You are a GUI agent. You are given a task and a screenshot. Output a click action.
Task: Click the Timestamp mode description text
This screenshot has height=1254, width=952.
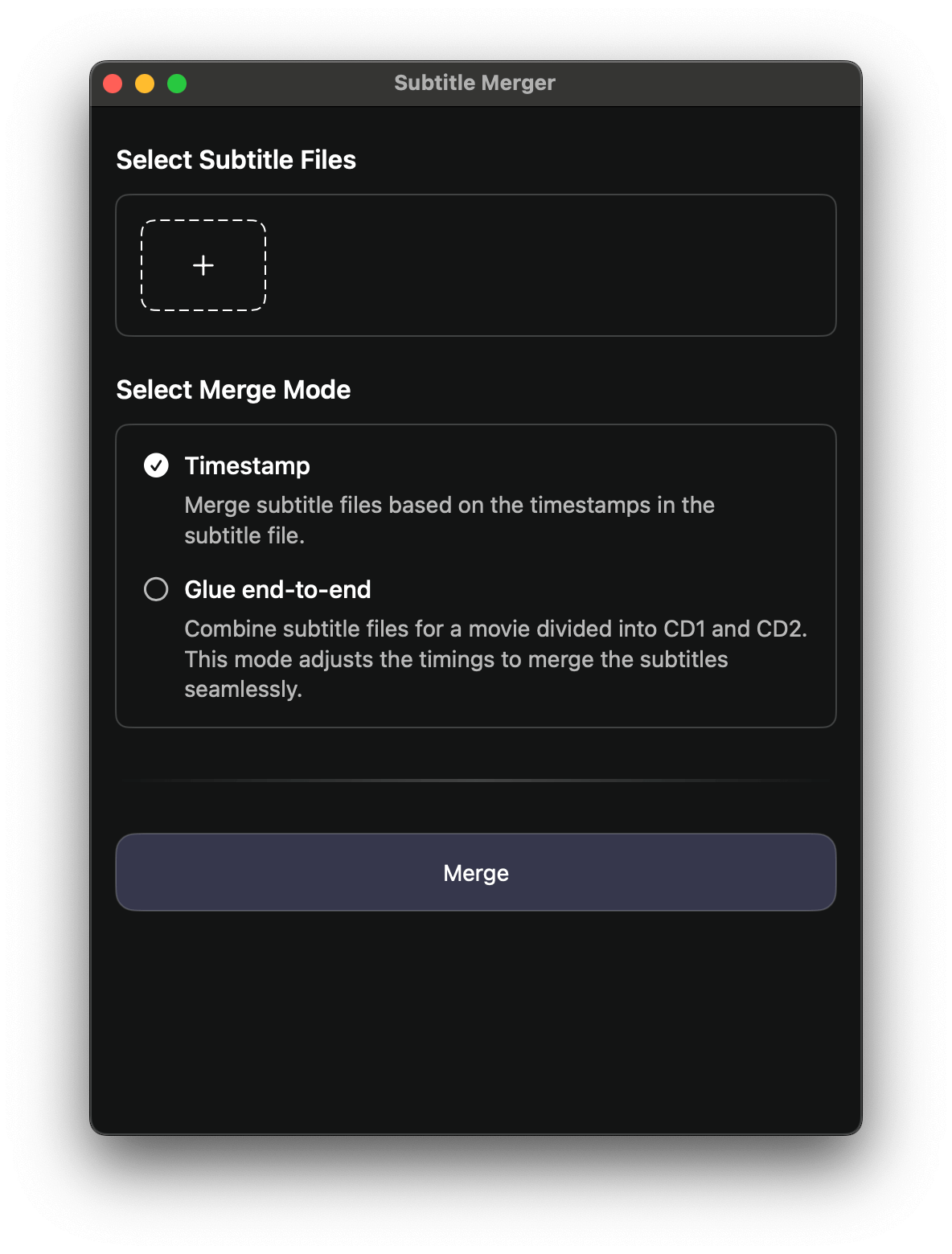[449, 520]
